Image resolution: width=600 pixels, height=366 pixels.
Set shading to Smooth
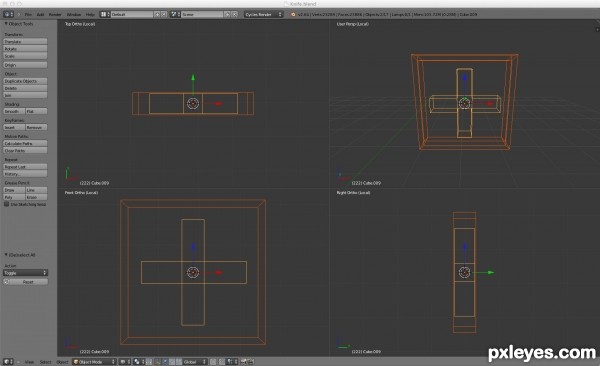coord(14,111)
